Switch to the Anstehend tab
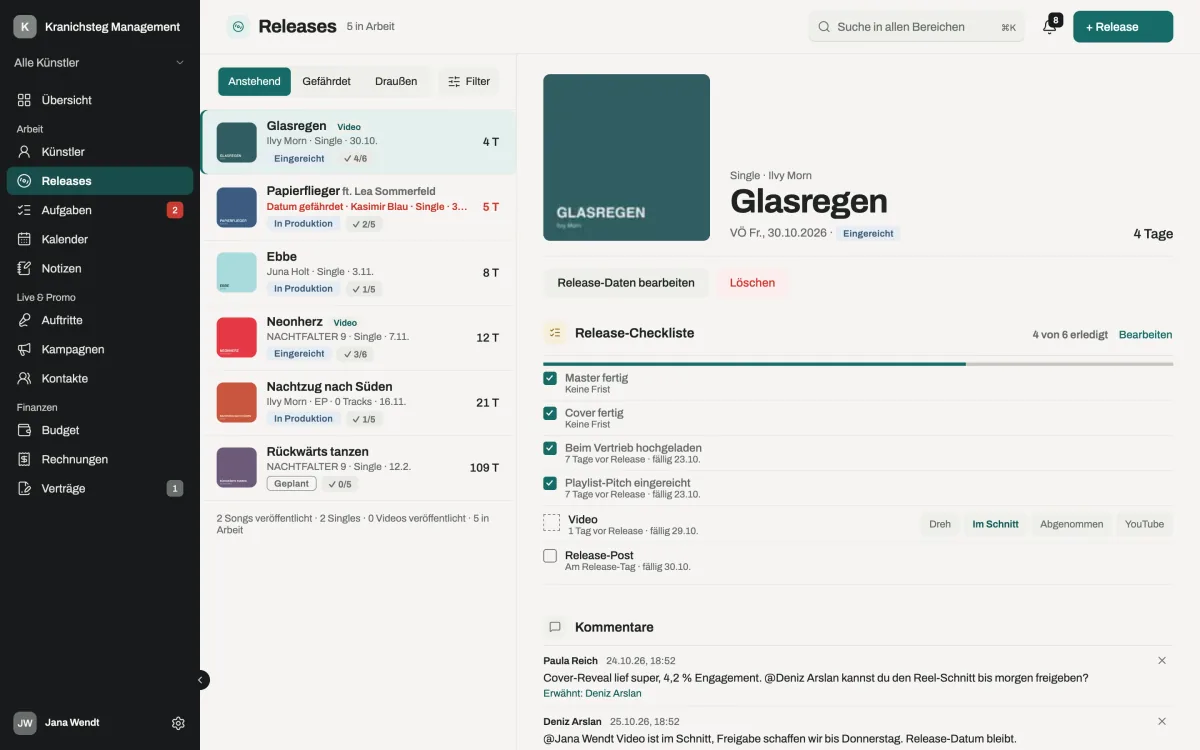The width and height of the screenshot is (1200, 750). 254,82
